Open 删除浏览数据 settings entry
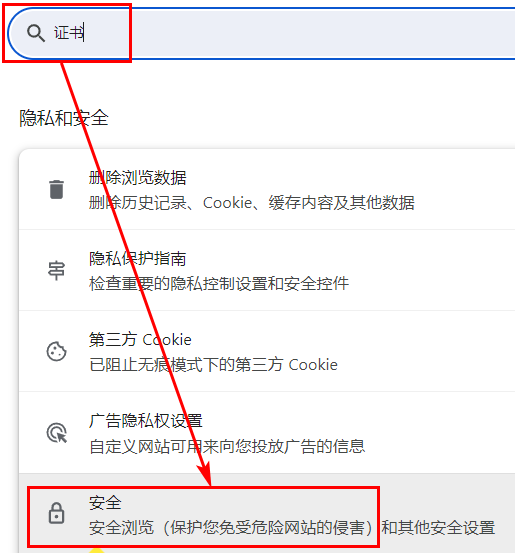515x553 pixels. pyautogui.click(x=267, y=189)
